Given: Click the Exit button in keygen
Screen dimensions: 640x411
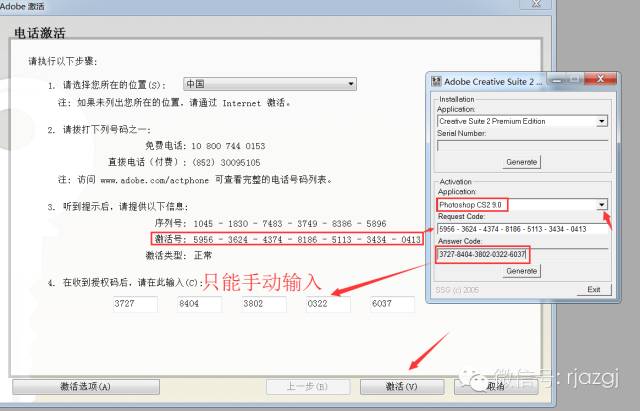Looking at the screenshot, I should 594,289.
